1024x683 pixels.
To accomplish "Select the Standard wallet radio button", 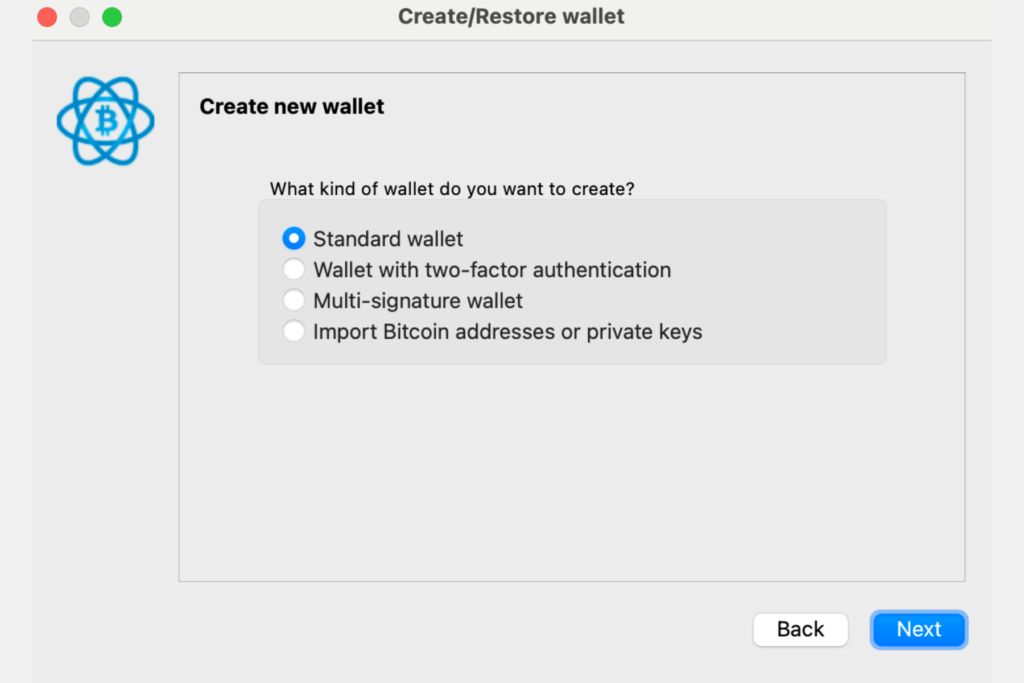I will (x=293, y=239).
